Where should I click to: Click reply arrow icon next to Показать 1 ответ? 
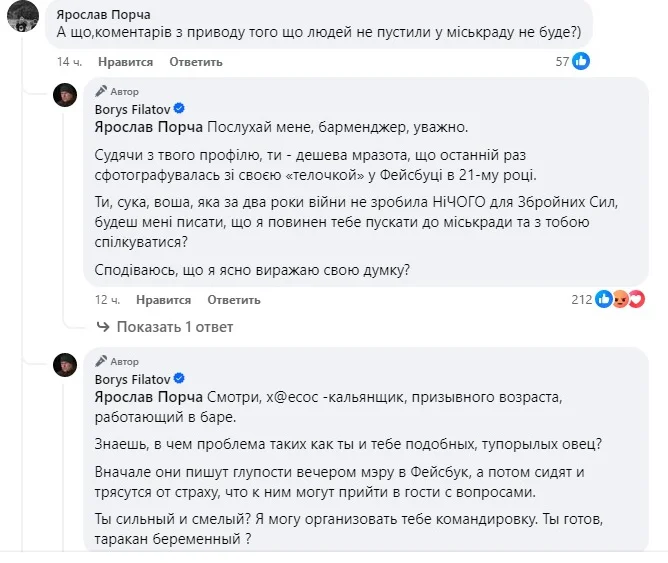102,327
